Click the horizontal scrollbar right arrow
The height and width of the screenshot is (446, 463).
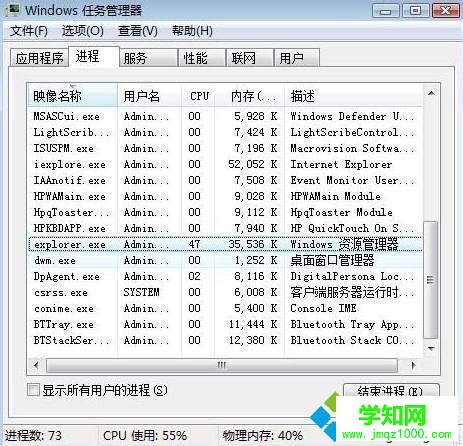414,365
